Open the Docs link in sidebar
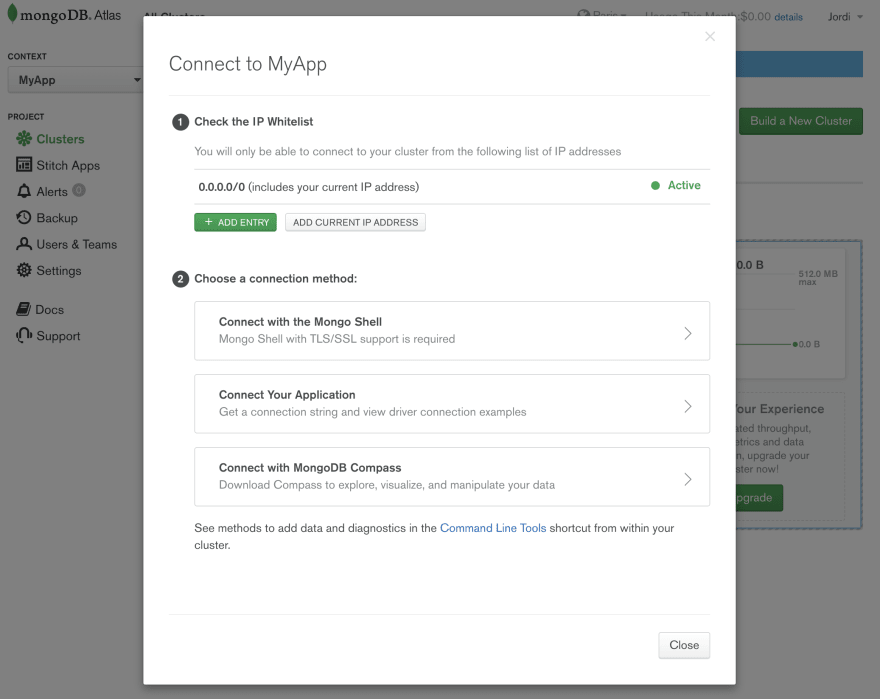The height and width of the screenshot is (699, 880). [x=49, y=309]
